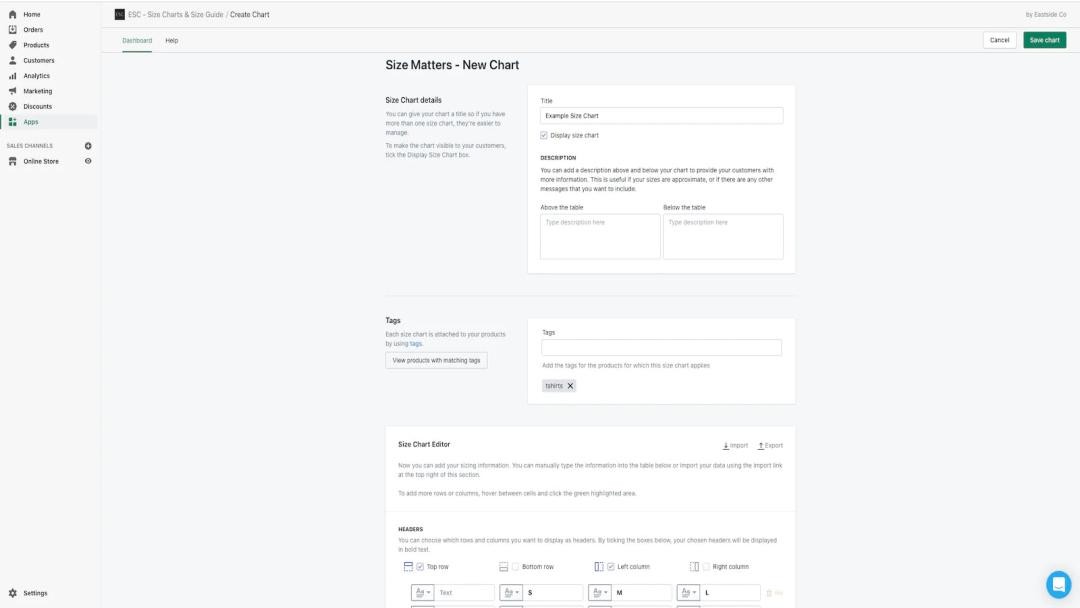Enable the Bottom row header checkbox
1080x608 pixels.
tap(516, 567)
